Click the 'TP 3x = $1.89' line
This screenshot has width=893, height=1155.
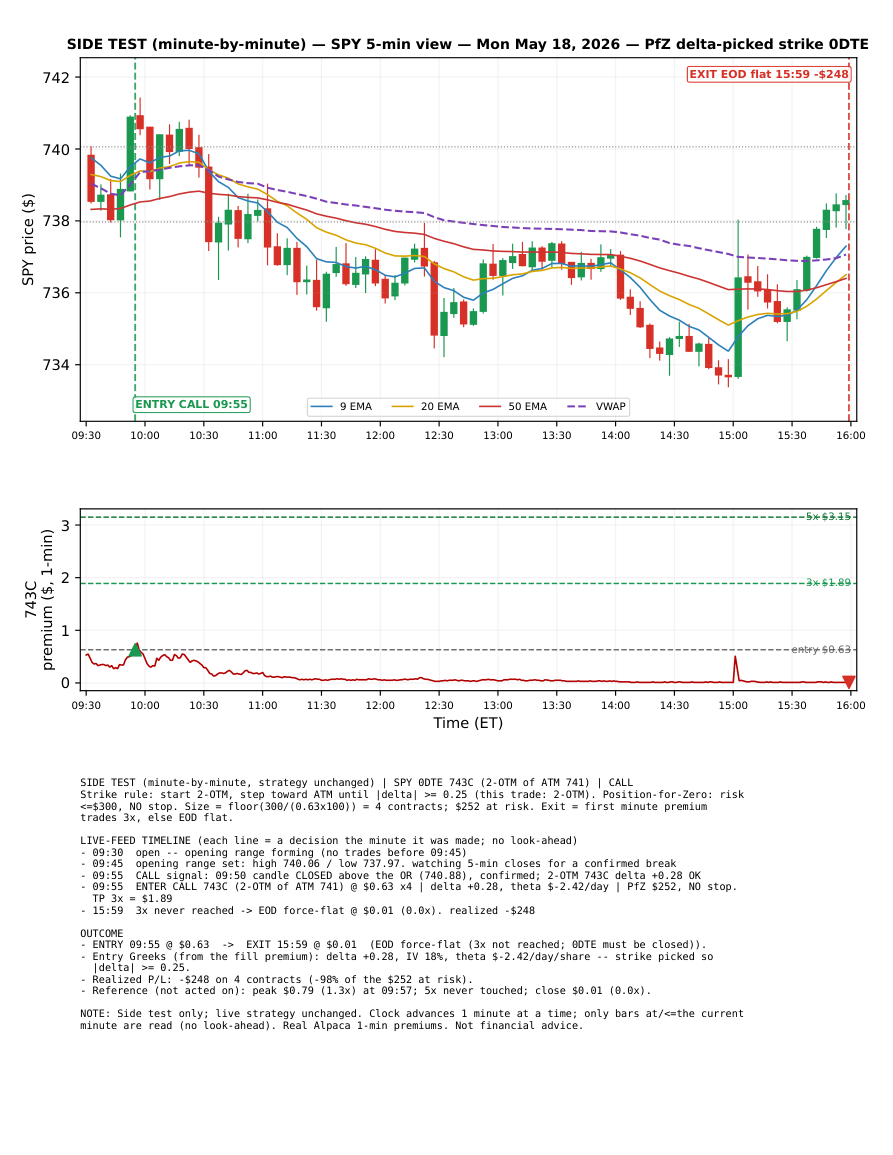pos(132,899)
